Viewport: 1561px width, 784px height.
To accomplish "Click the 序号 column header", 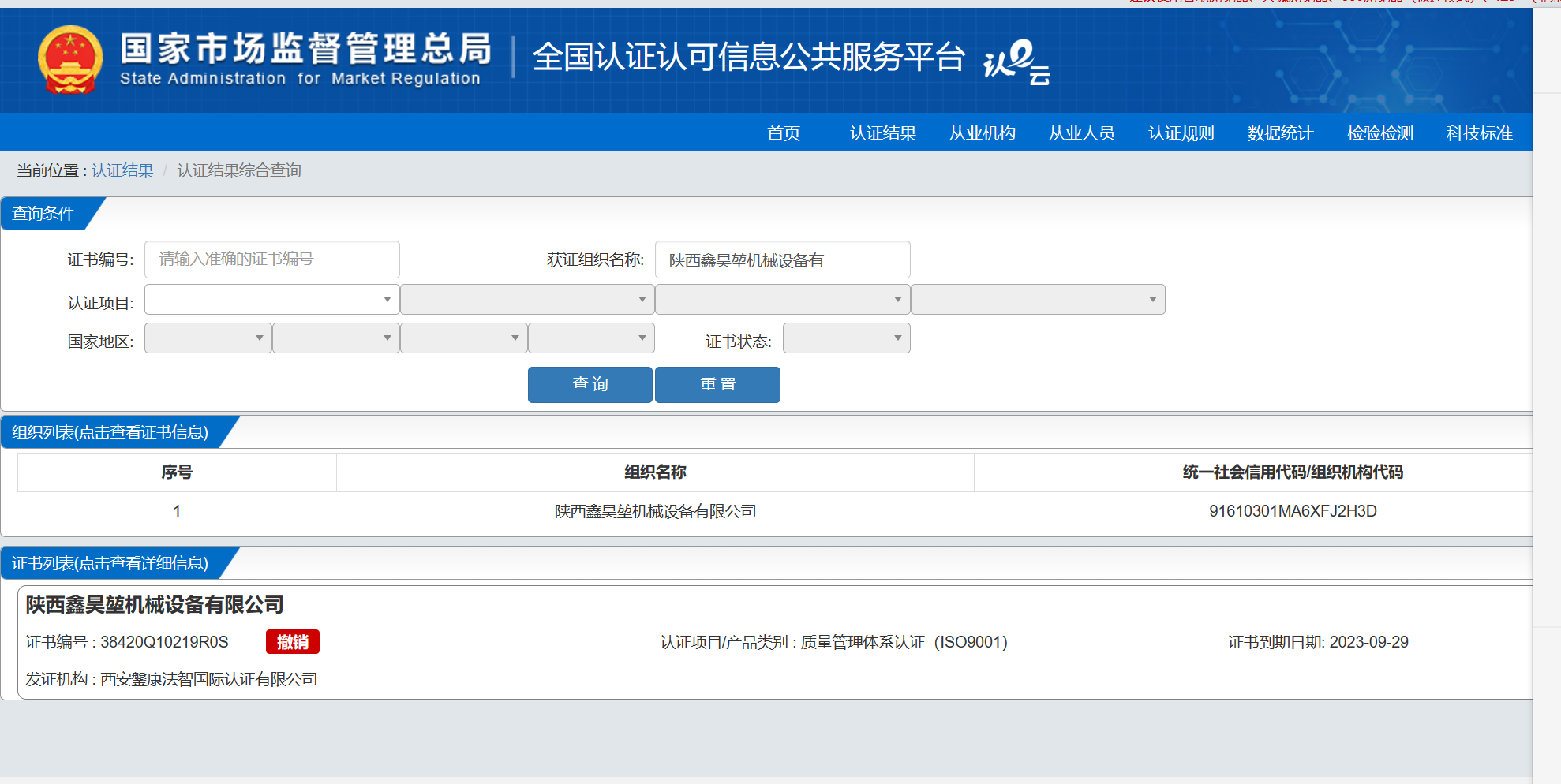I will pyautogui.click(x=177, y=472).
